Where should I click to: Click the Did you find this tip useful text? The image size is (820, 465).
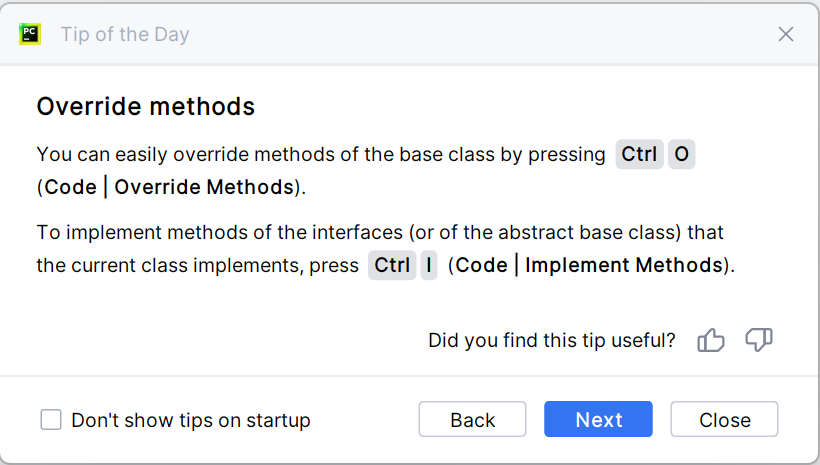pos(551,340)
